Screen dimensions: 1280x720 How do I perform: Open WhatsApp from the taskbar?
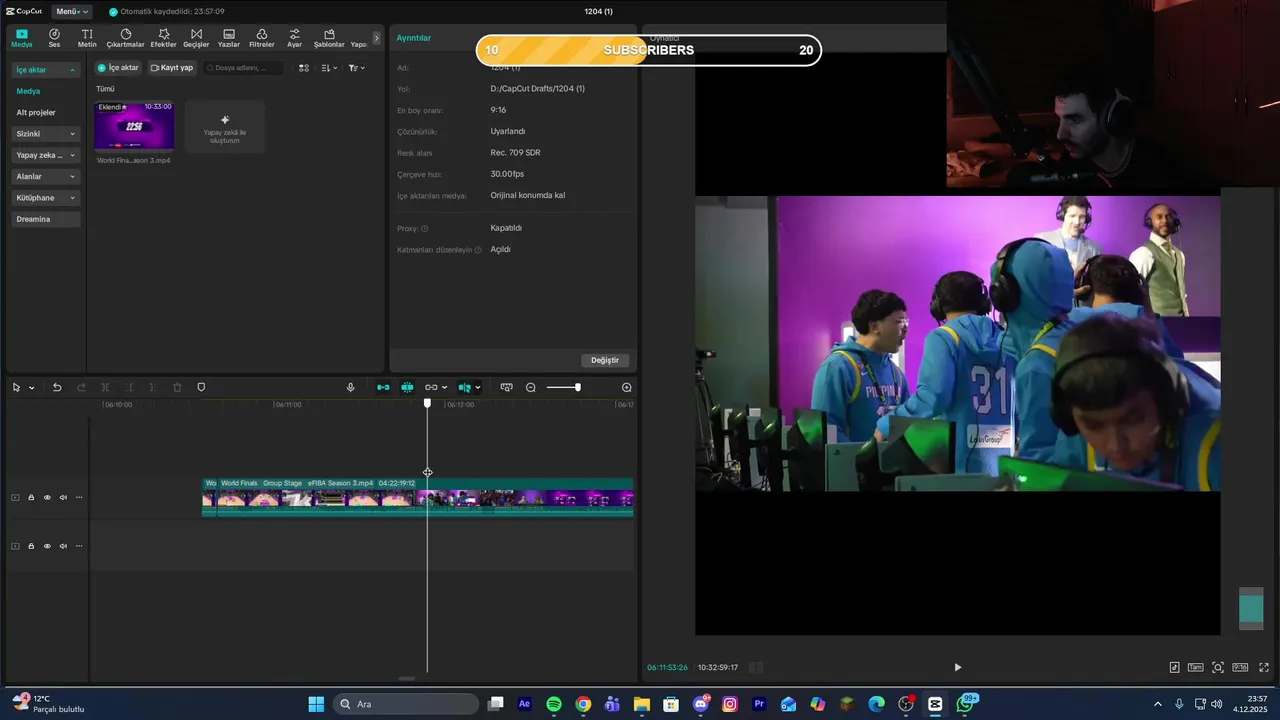point(966,704)
